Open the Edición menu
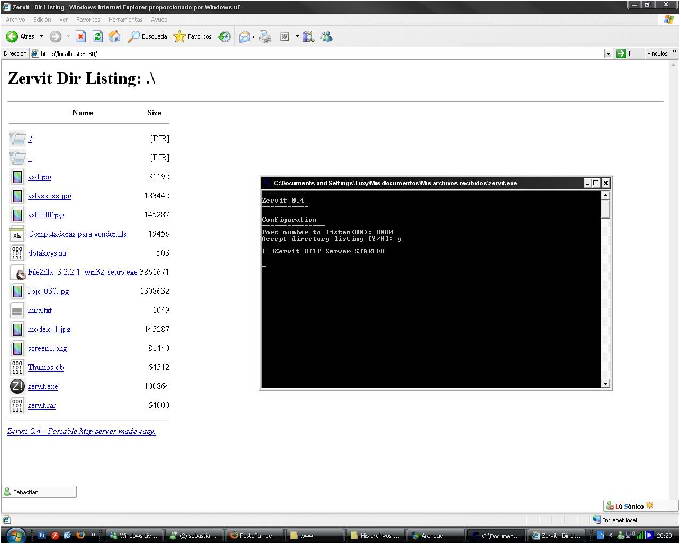Viewport: 681px width, 545px height. tap(42, 20)
